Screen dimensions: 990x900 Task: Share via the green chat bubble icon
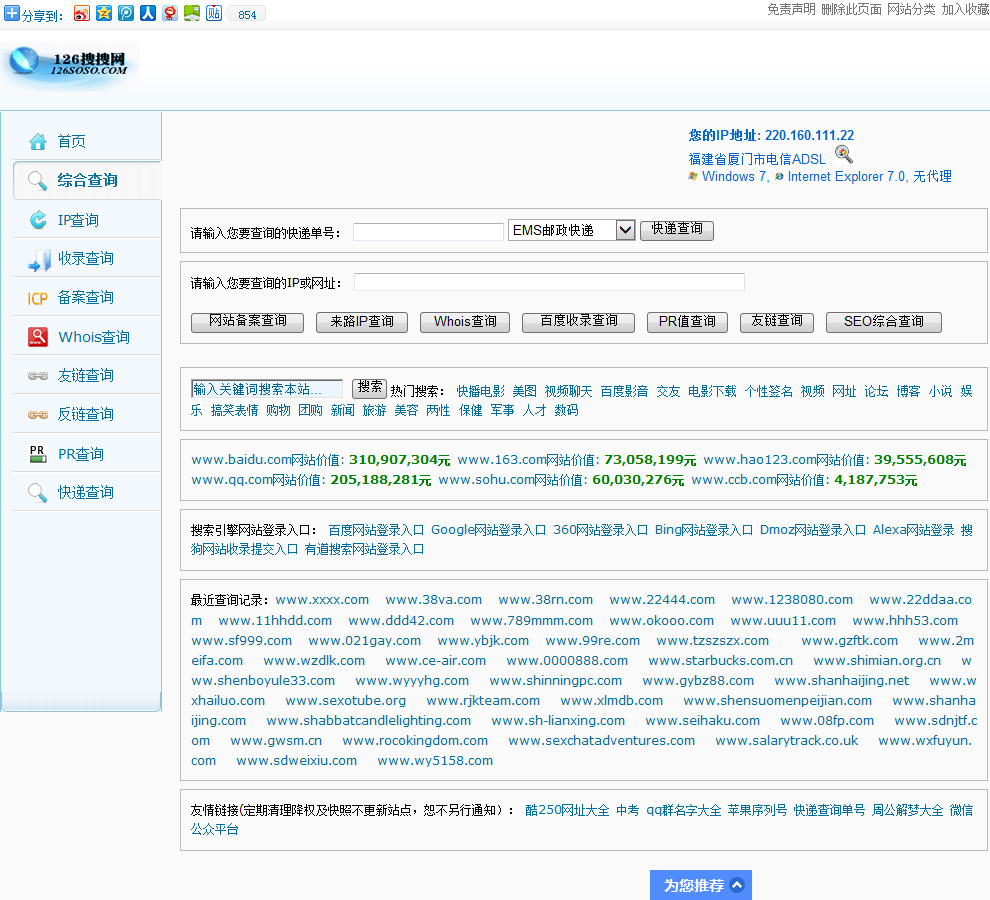pyautogui.click(x=192, y=13)
